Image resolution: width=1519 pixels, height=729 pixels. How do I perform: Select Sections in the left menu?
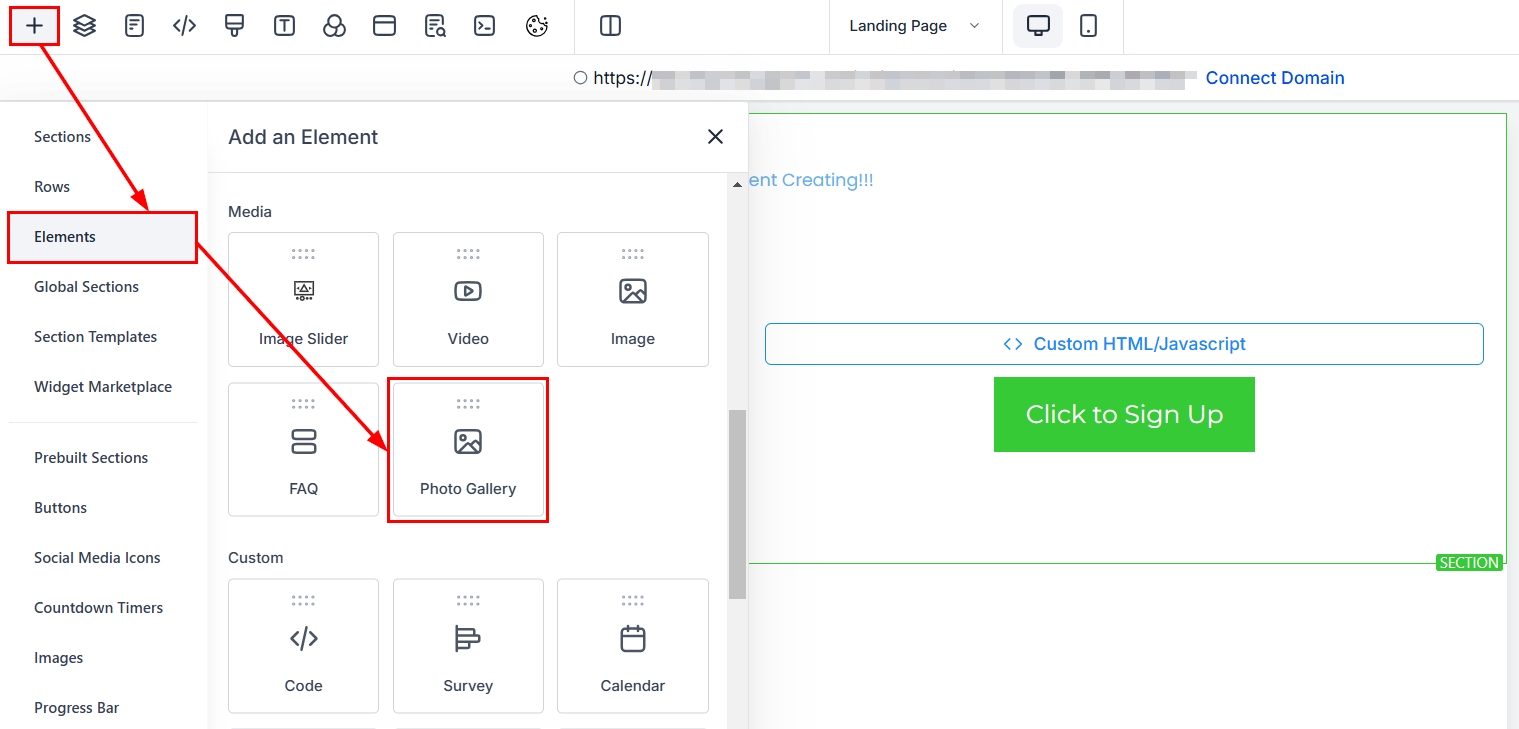pyautogui.click(x=62, y=137)
